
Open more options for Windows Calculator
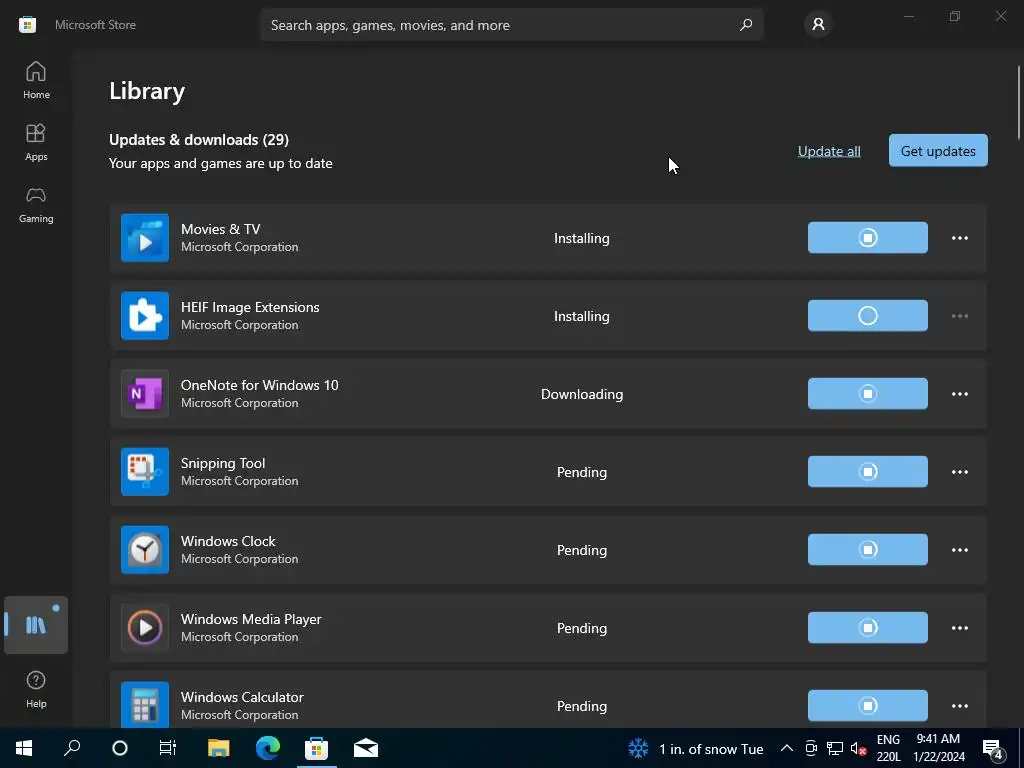pyautogui.click(x=959, y=706)
